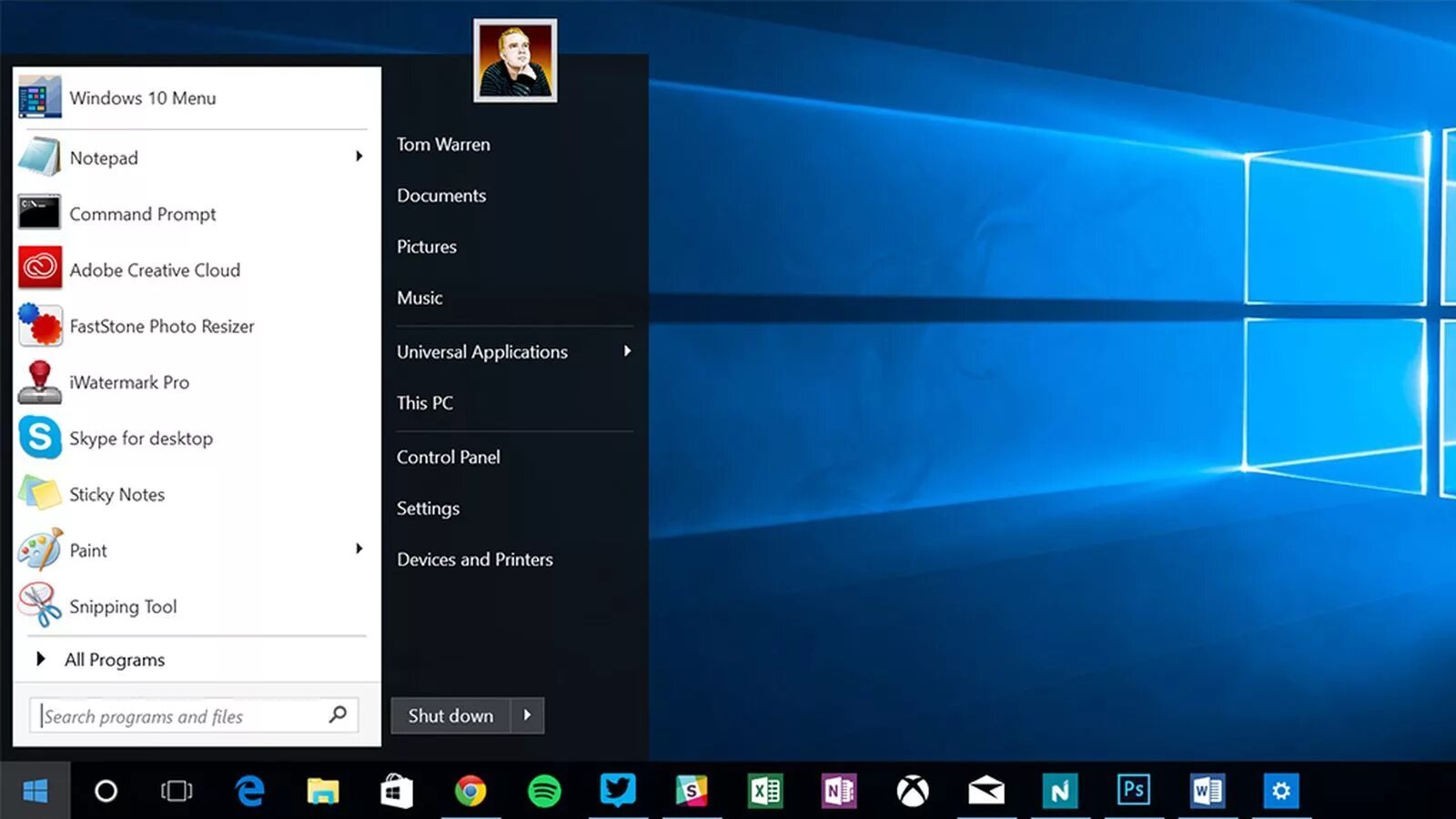This screenshot has height=819, width=1456.
Task: Open Tom Warren user folder
Action: [443, 144]
